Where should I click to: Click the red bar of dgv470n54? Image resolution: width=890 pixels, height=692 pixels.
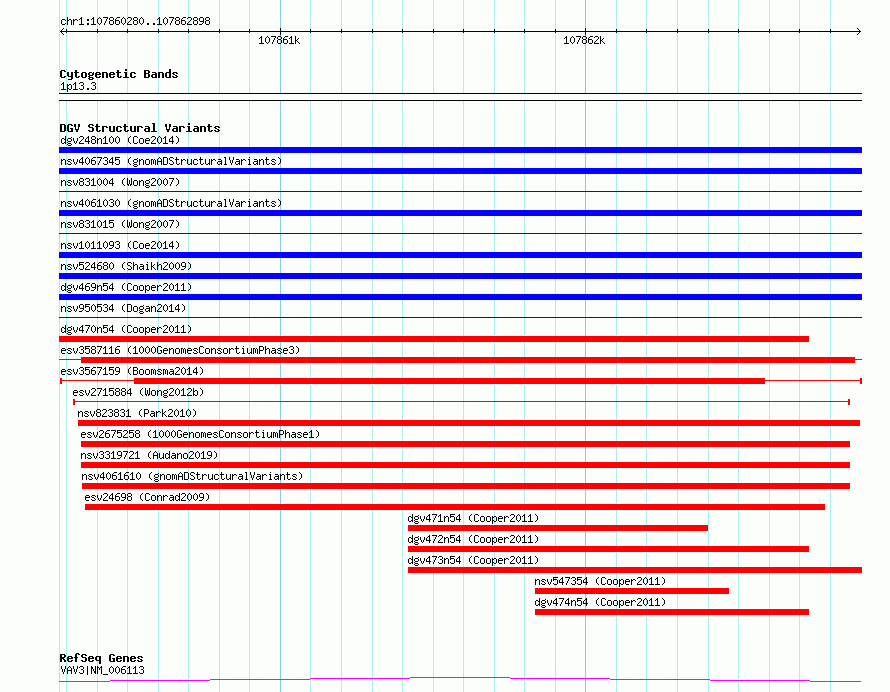click(x=434, y=339)
